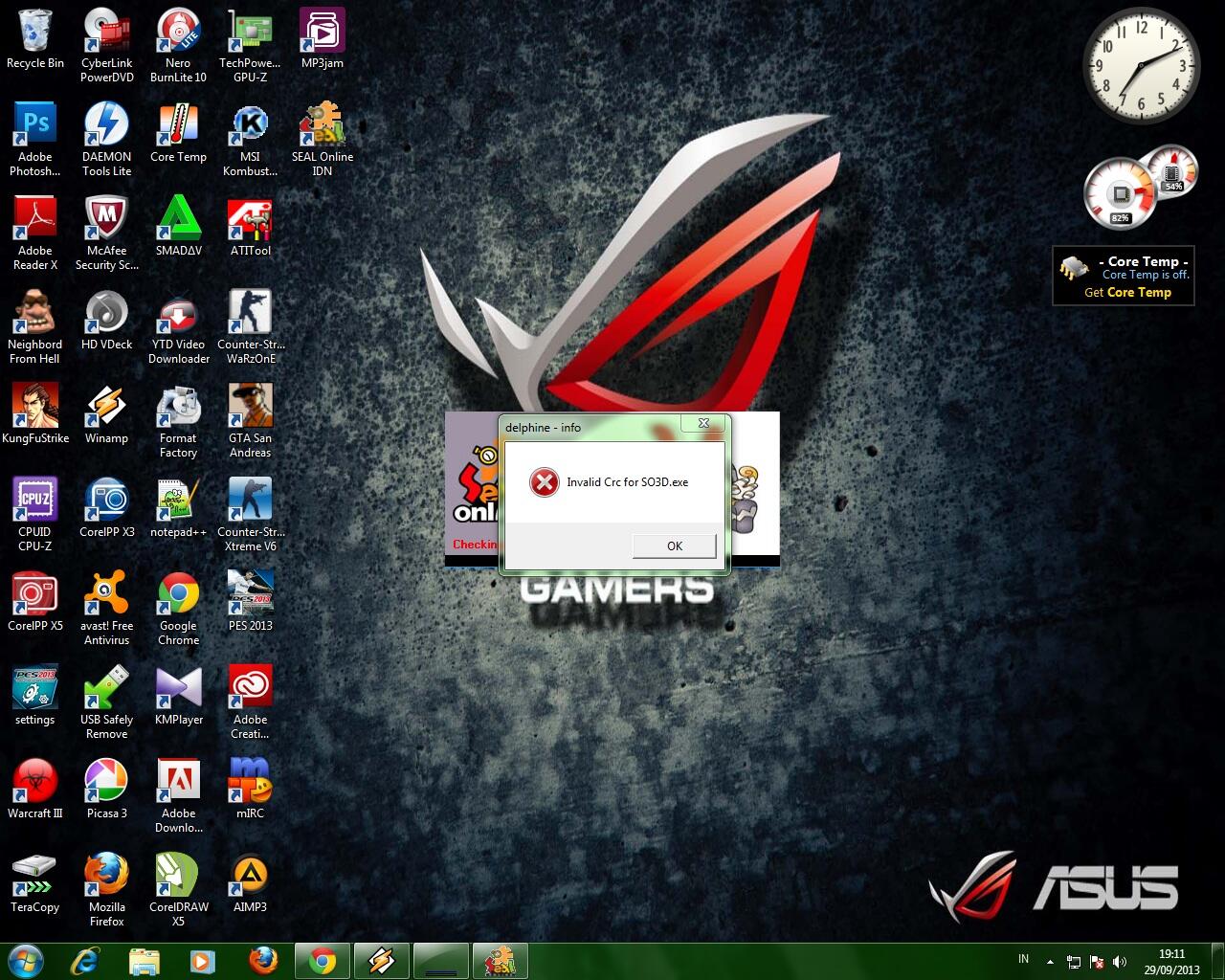Launch Mozilla Firefox desktop shortcut
Screen dimensions: 1225x980
(106, 889)
